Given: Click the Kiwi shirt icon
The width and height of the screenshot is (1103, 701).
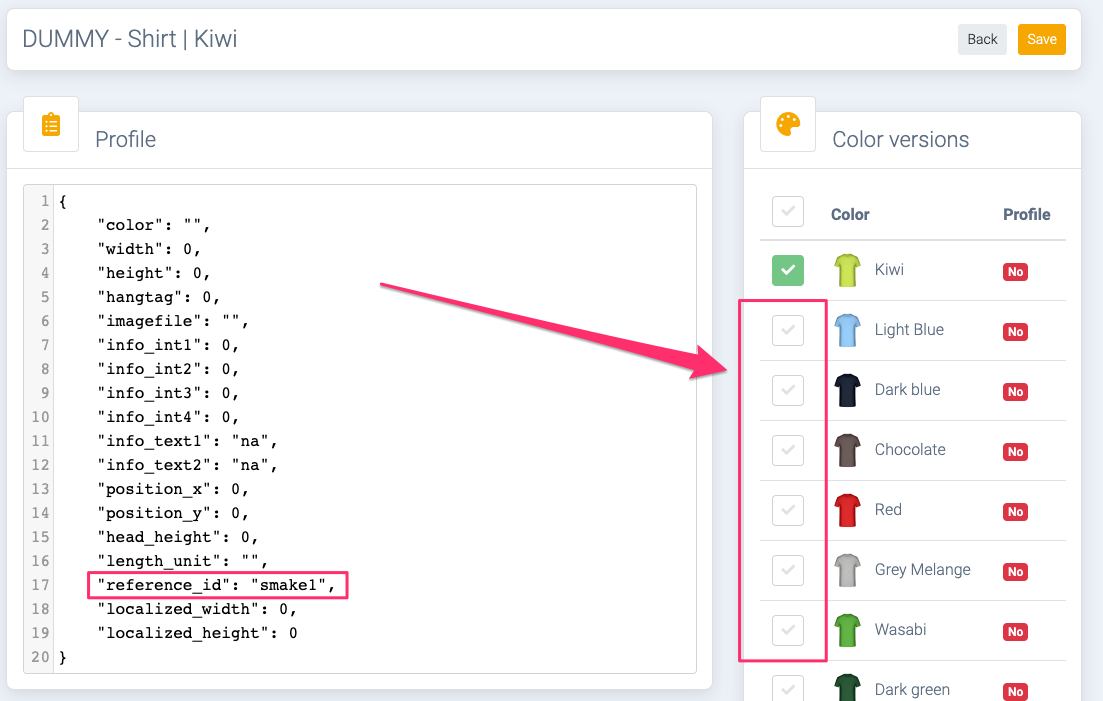Looking at the screenshot, I should coord(847,270).
